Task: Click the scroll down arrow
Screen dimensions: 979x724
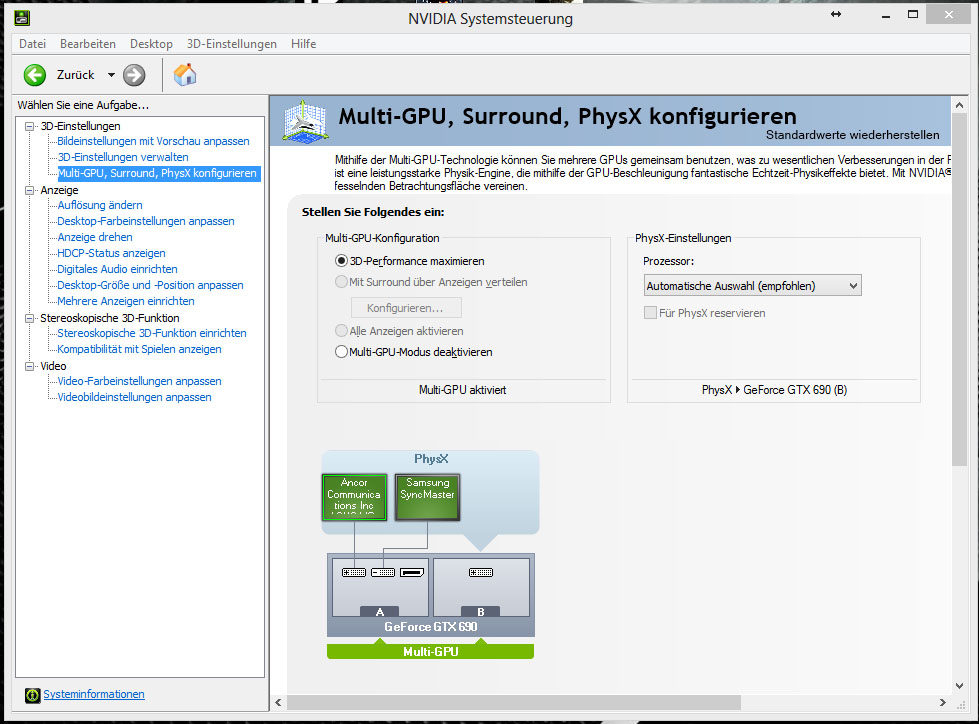Action: pyautogui.click(x=960, y=686)
